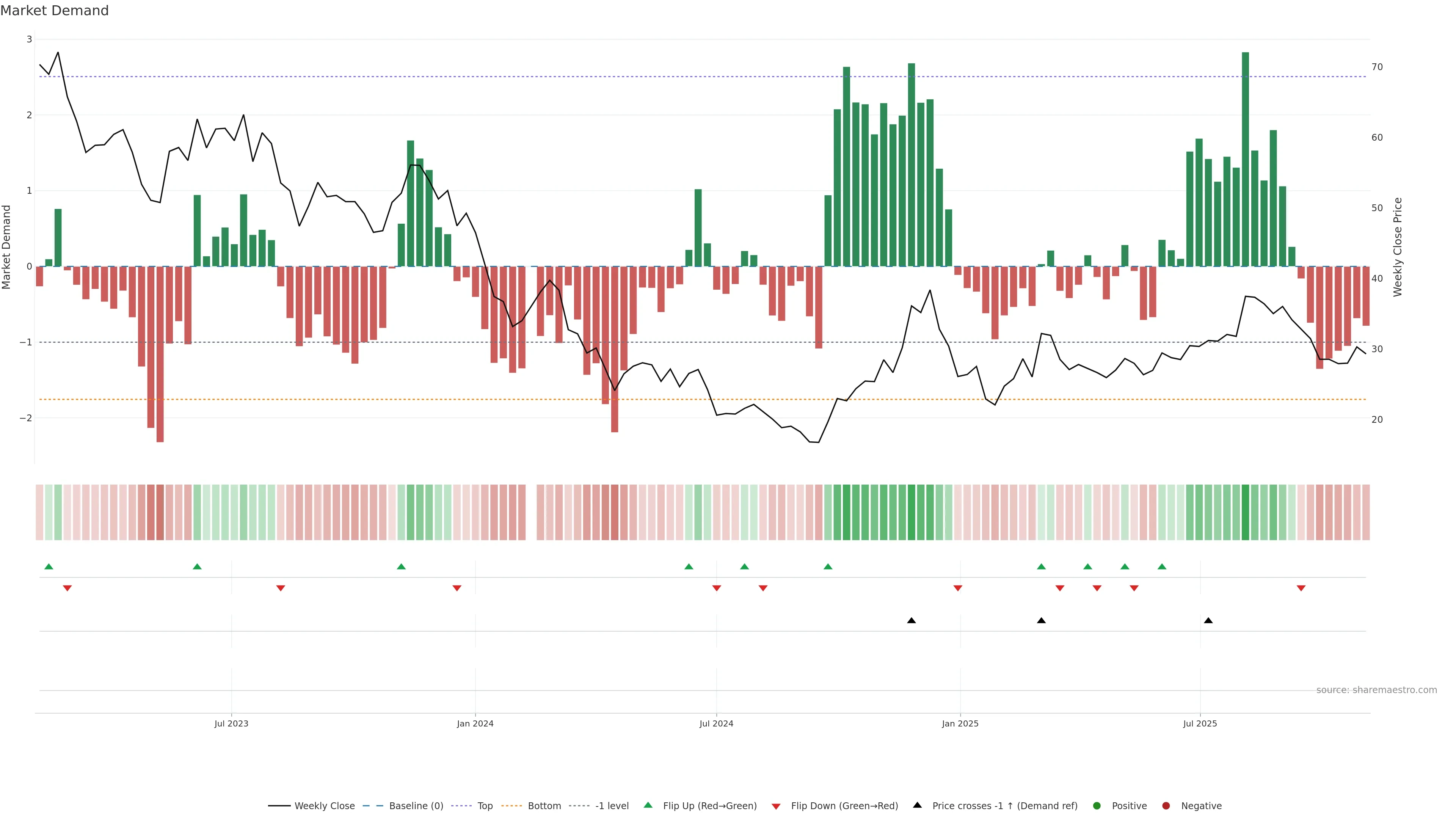1456x819 pixels.
Task: Toggle the Top dotted line legend item
Action: [x=485, y=806]
